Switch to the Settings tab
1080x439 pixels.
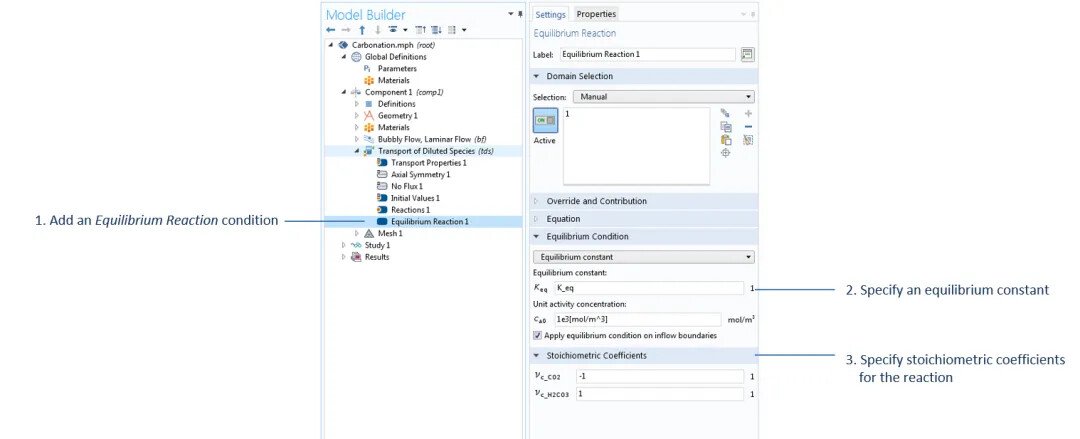pos(550,14)
